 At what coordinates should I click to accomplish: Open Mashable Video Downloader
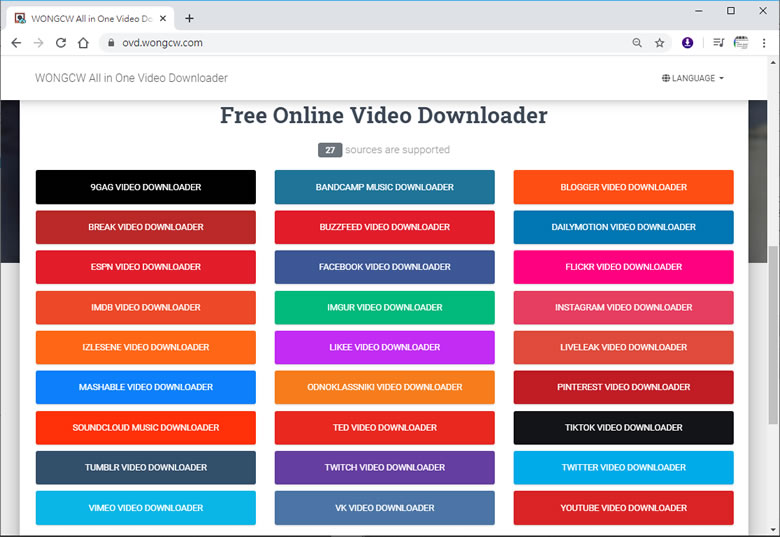(x=146, y=387)
